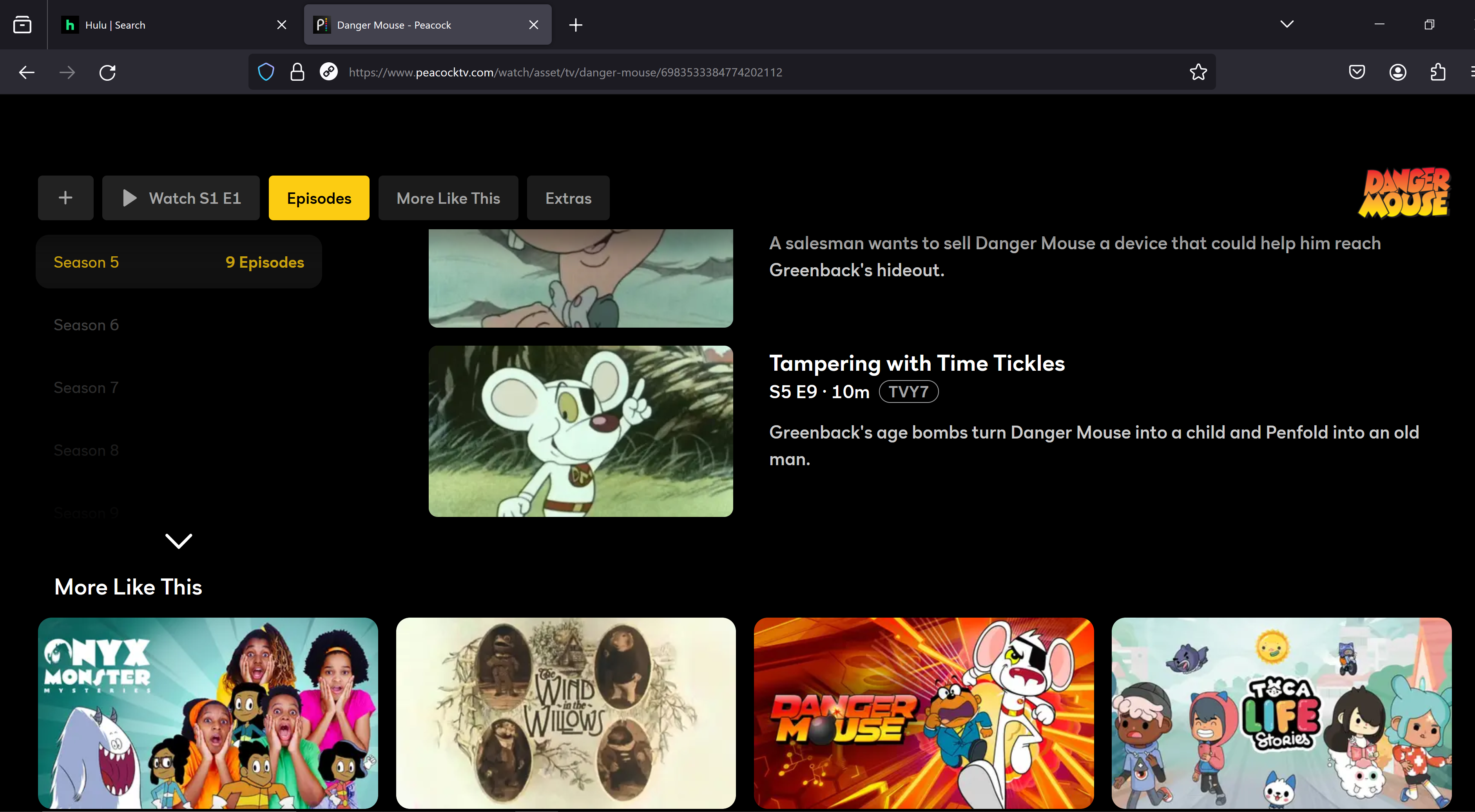Open tracking protection shield panel
Viewport: 1475px width, 812px height.
tap(266, 72)
